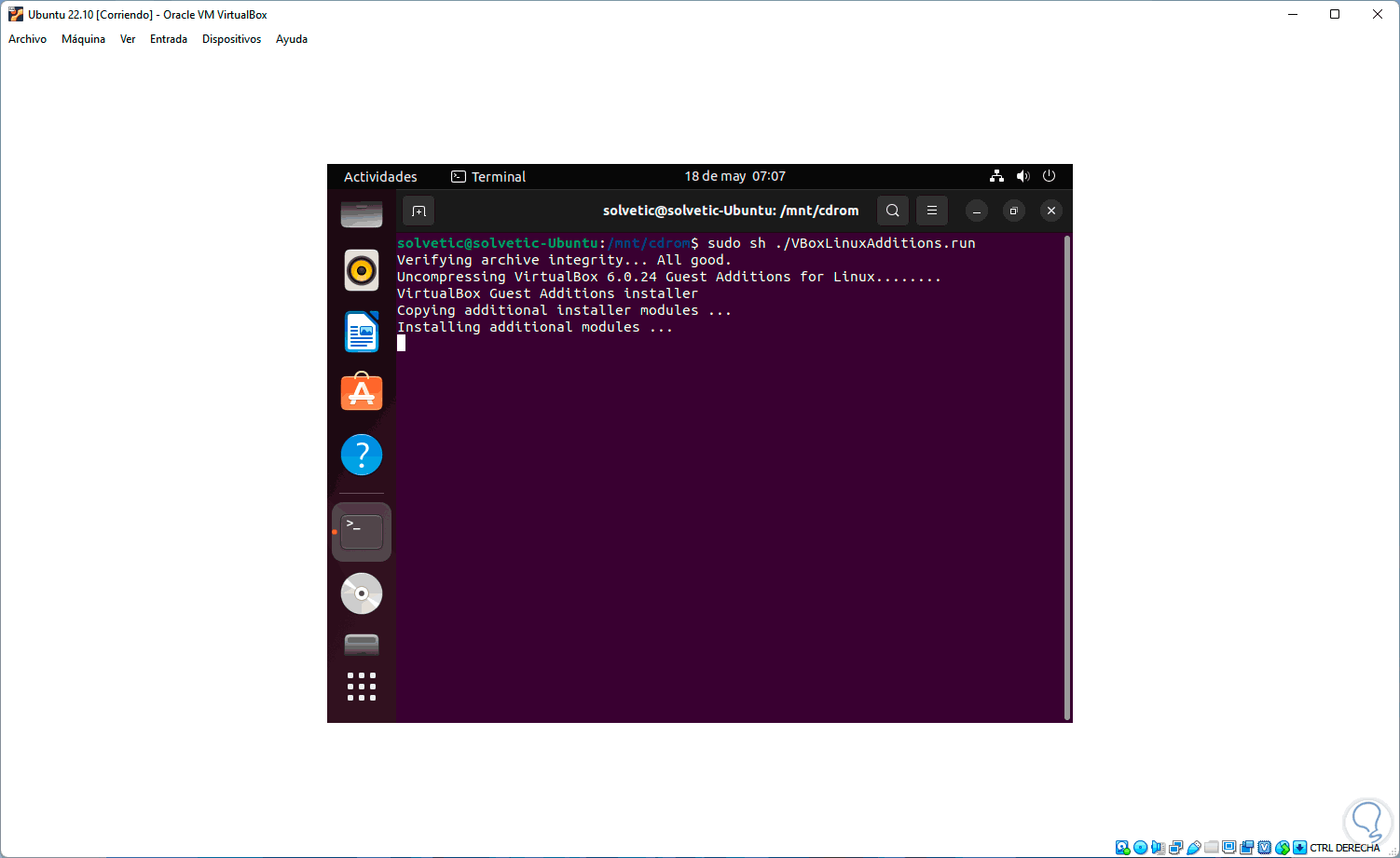Click the sudo sh VBoxLinuxAdditions.run command line
The width and height of the screenshot is (1400, 858).
(686, 243)
